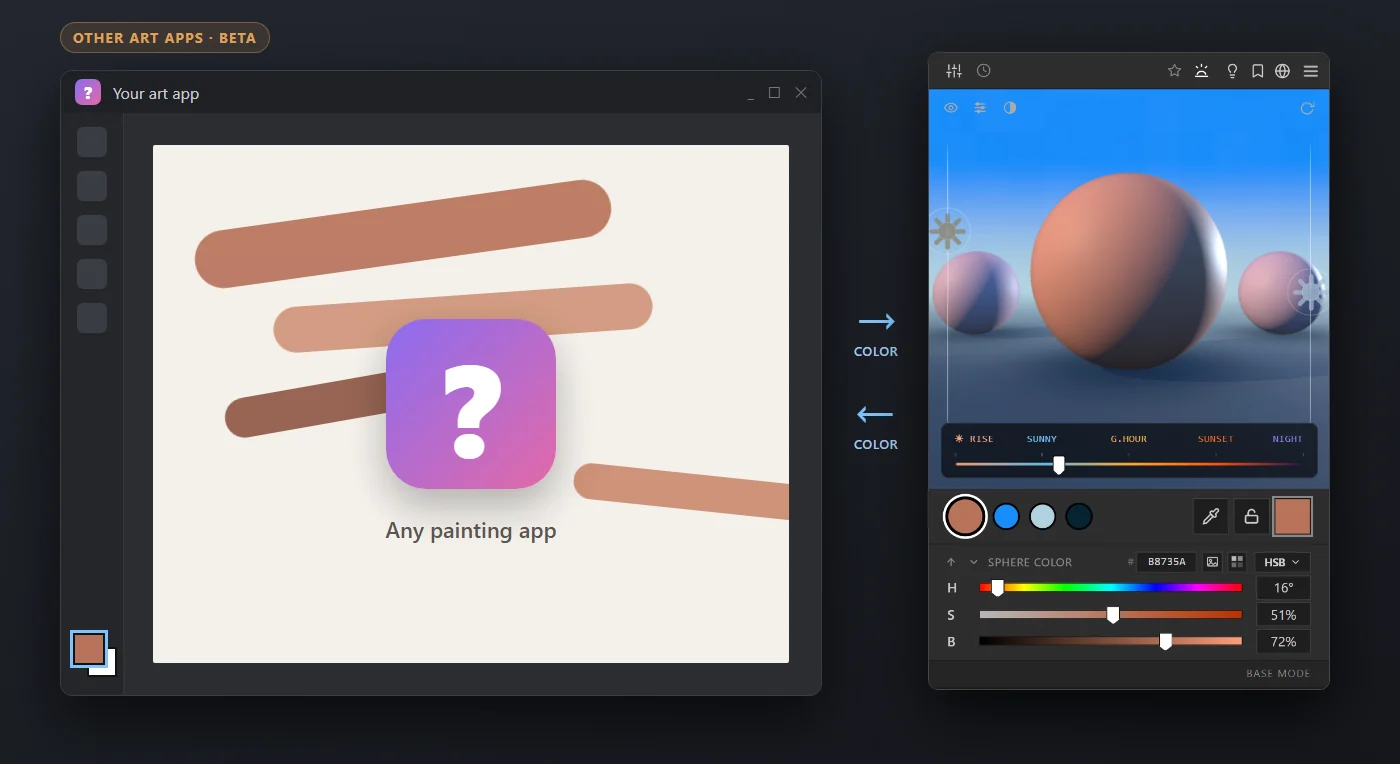
Task: Click the Other Art Apps · Beta badge
Action: [x=165, y=38]
